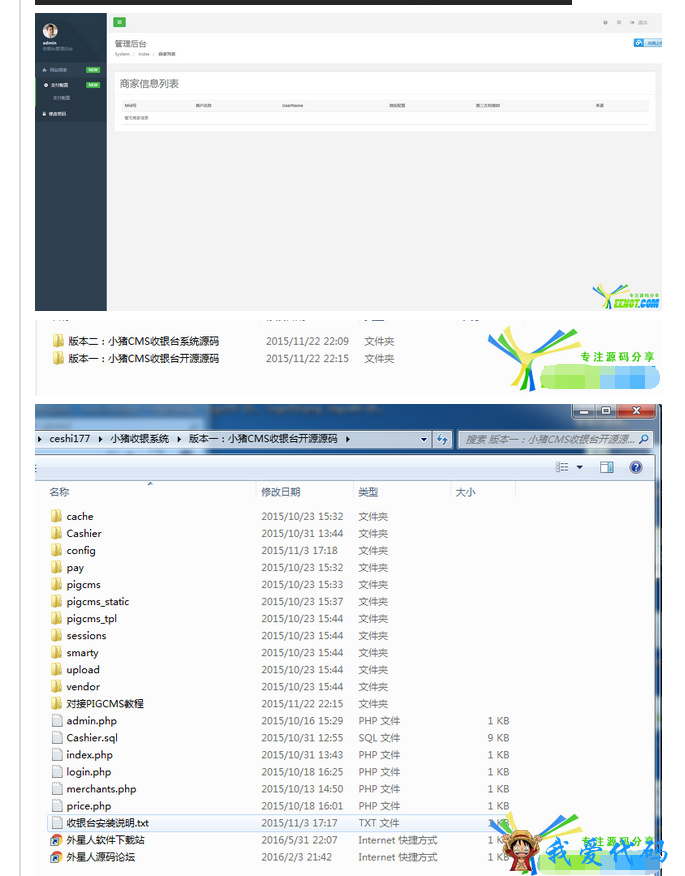The image size is (685, 876).
Task: Click 版本一：小猪CMS收银台开源源码 path segment
Action: click(x=263, y=439)
